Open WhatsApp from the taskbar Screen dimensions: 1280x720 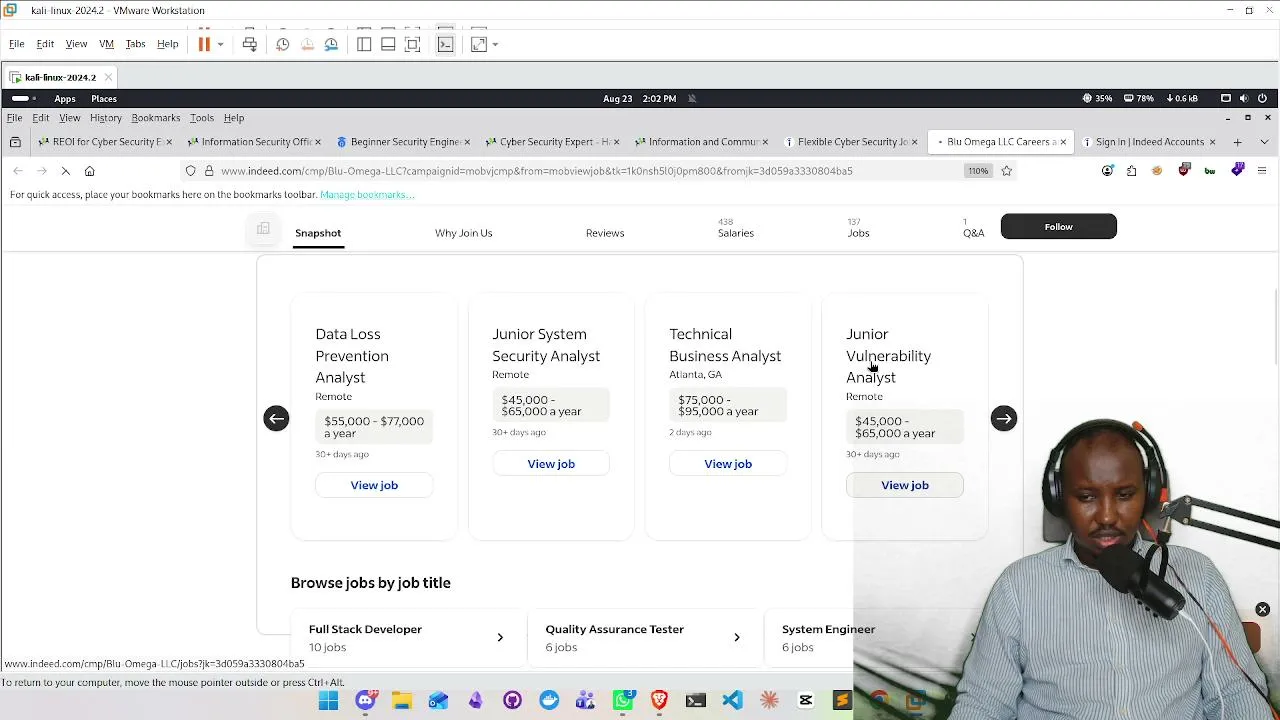click(622, 701)
